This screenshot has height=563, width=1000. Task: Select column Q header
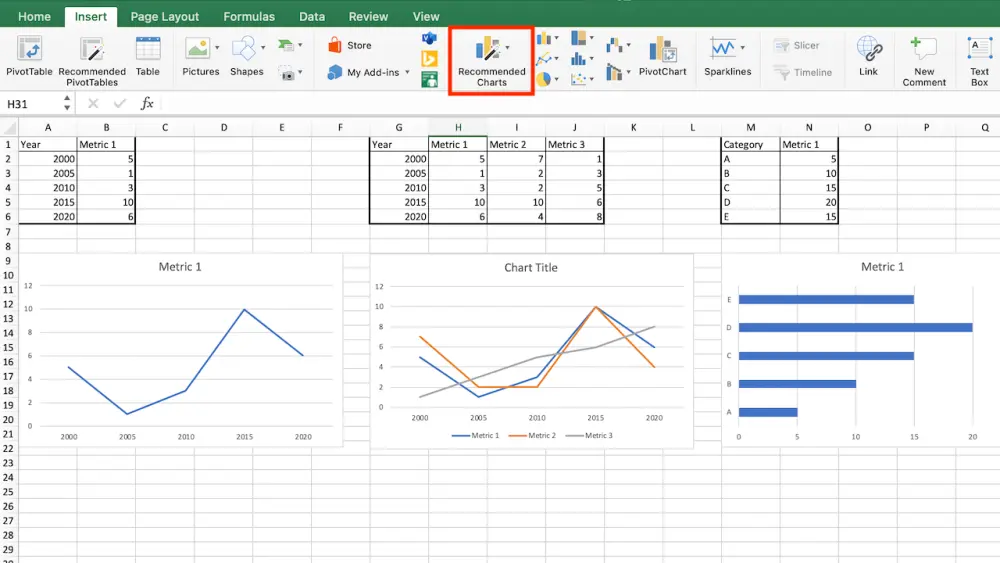[985, 128]
